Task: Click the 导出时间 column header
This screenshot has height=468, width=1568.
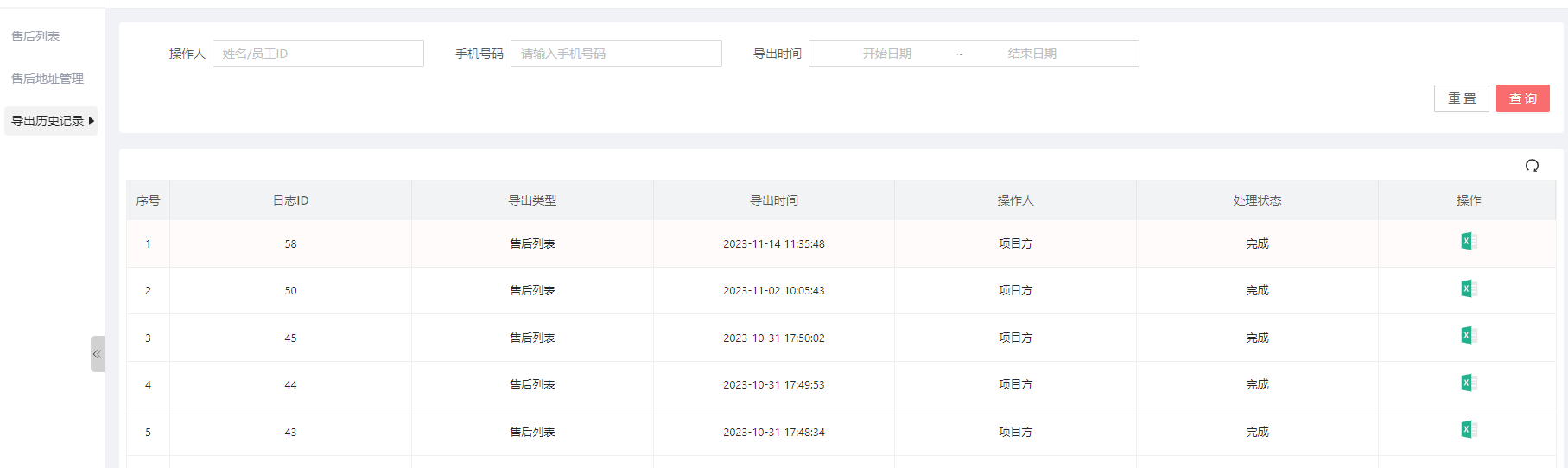Action: pyautogui.click(x=773, y=200)
